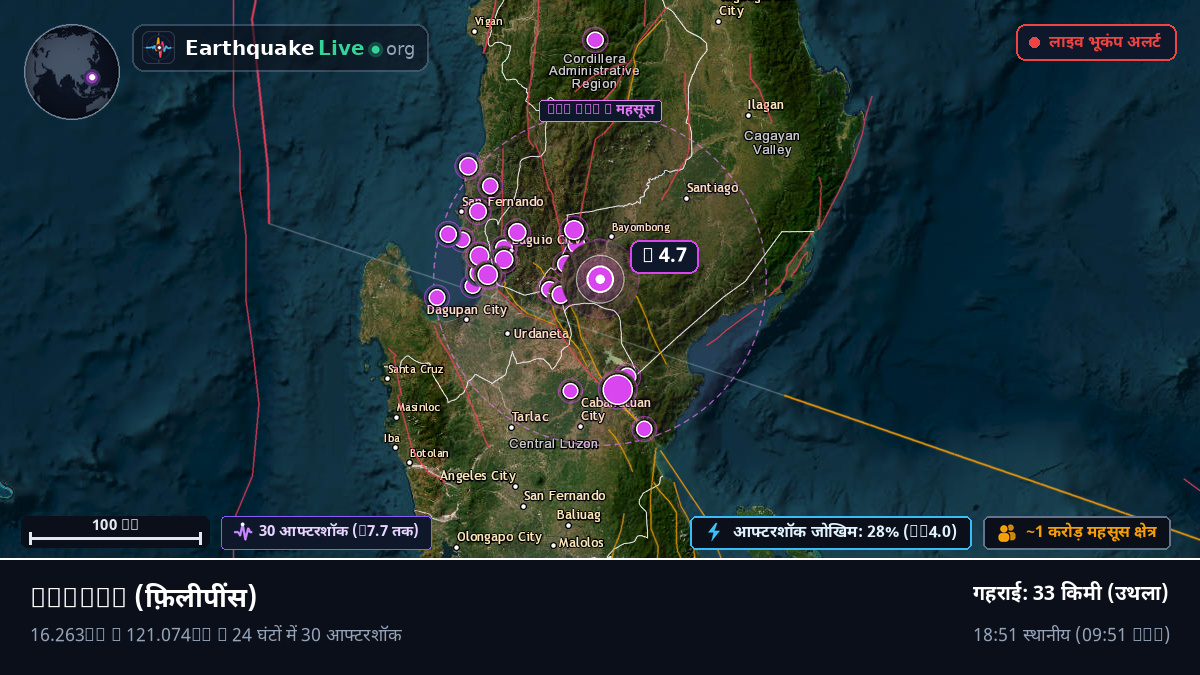
Task: Click the Cagayan Valley region label
Action: point(772,143)
